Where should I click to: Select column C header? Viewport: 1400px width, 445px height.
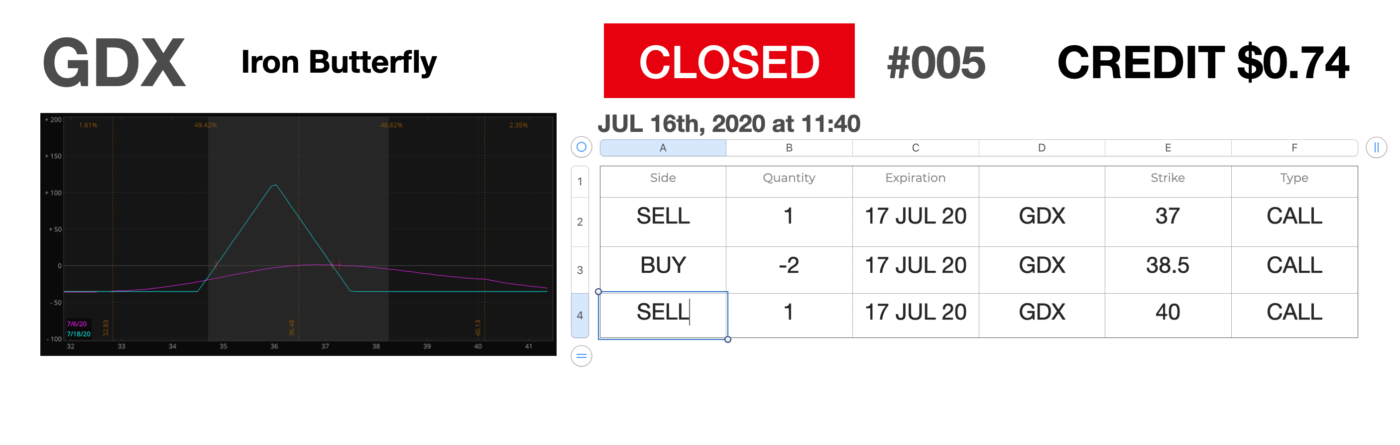pos(915,148)
